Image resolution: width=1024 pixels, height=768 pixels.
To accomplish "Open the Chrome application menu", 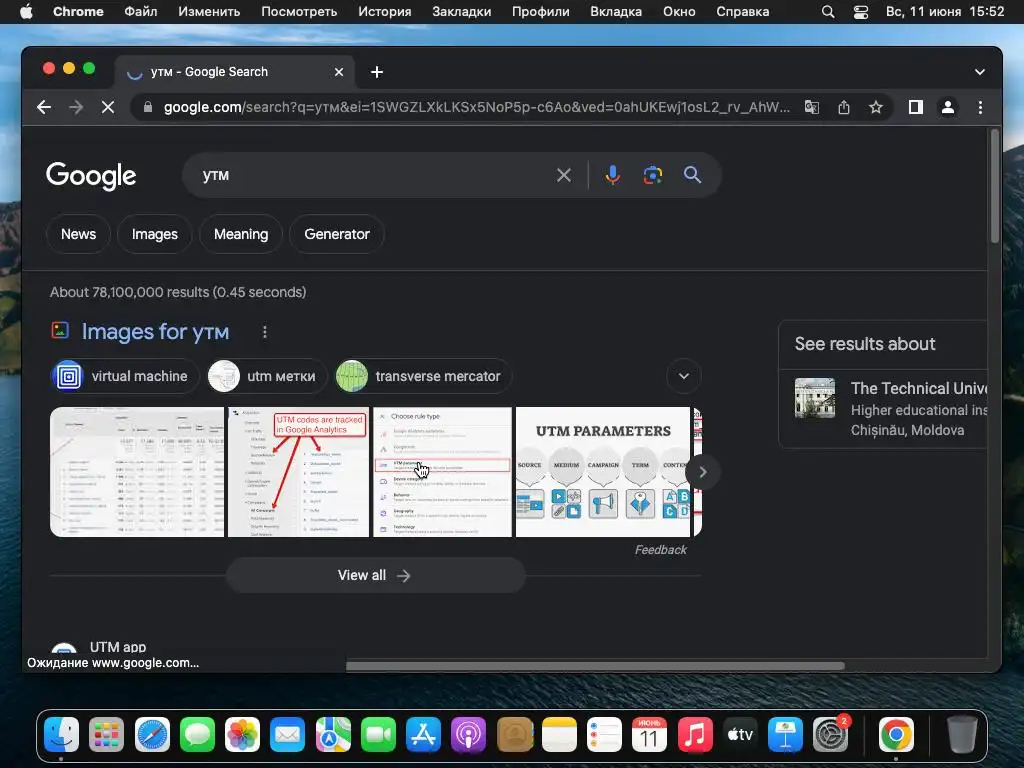I will (78, 12).
